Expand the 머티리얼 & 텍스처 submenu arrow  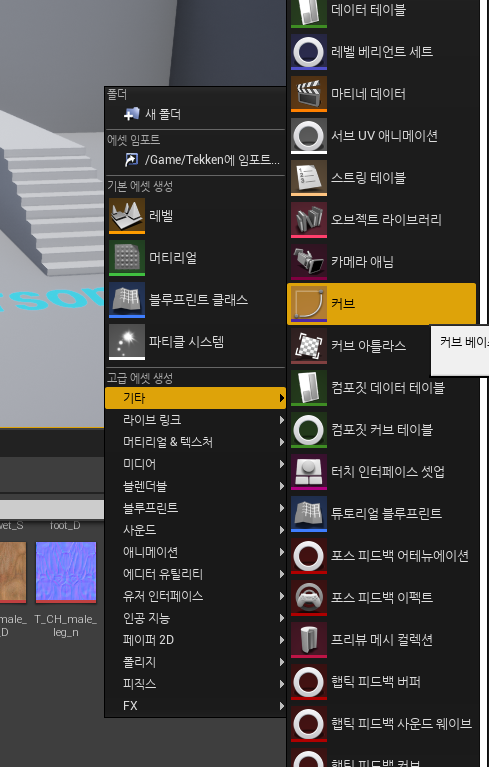point(282,442)
